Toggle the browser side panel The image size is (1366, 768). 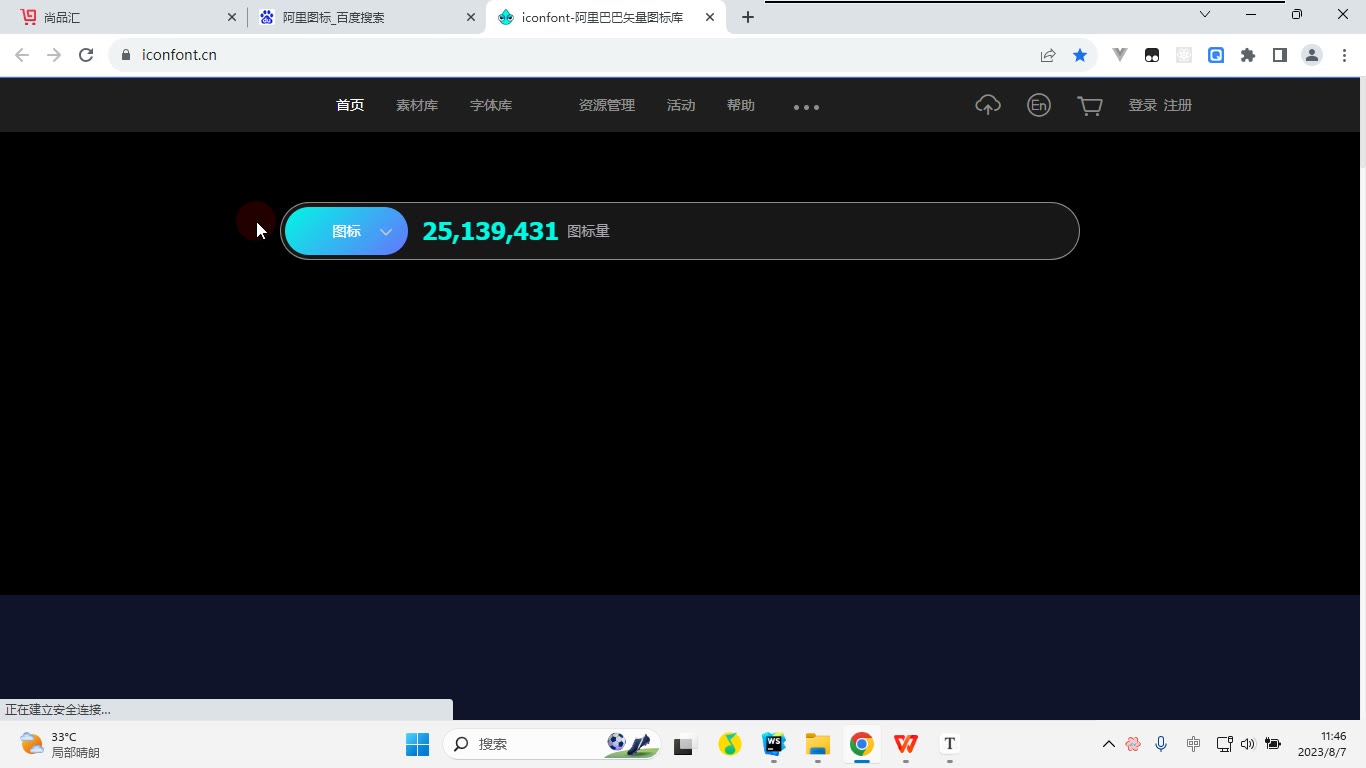1280,55
